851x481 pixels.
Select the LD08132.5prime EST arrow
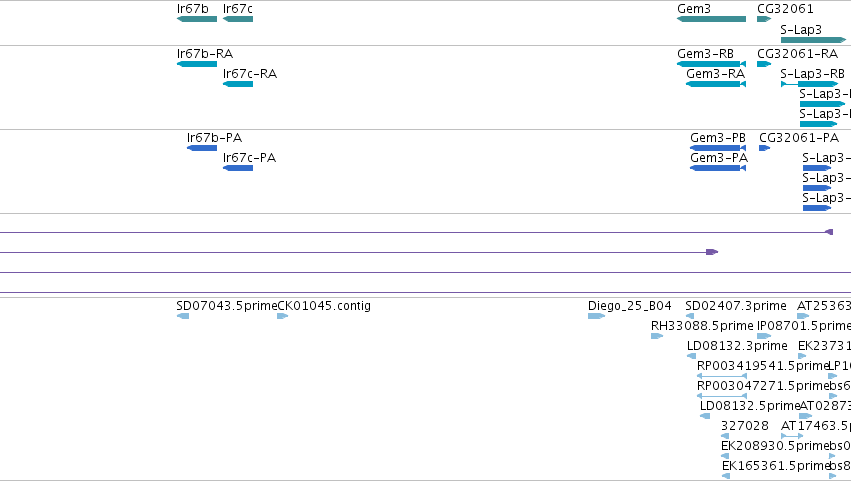(705, 416)
